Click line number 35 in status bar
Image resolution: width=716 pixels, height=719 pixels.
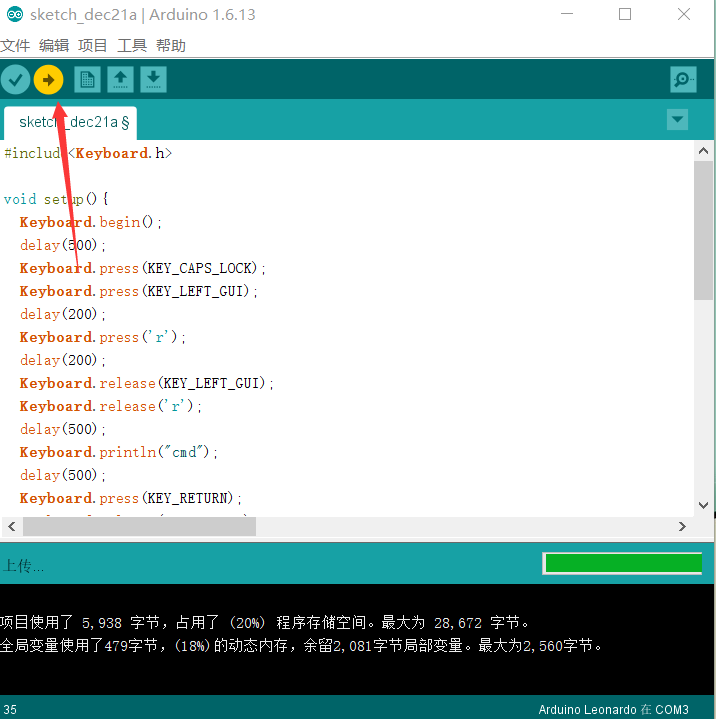pos(10,710)
